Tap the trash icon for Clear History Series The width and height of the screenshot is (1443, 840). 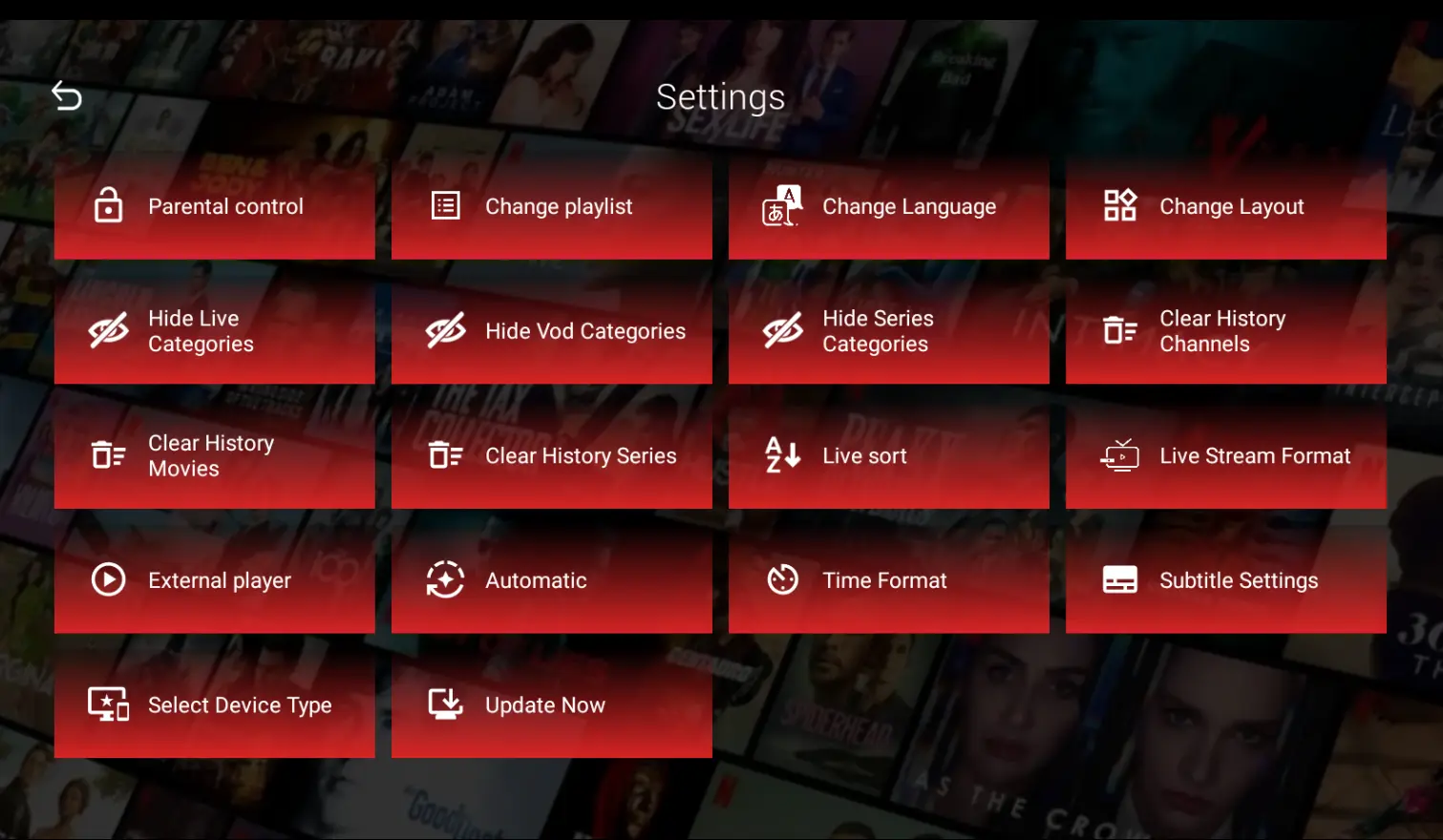tap(446, 455)
